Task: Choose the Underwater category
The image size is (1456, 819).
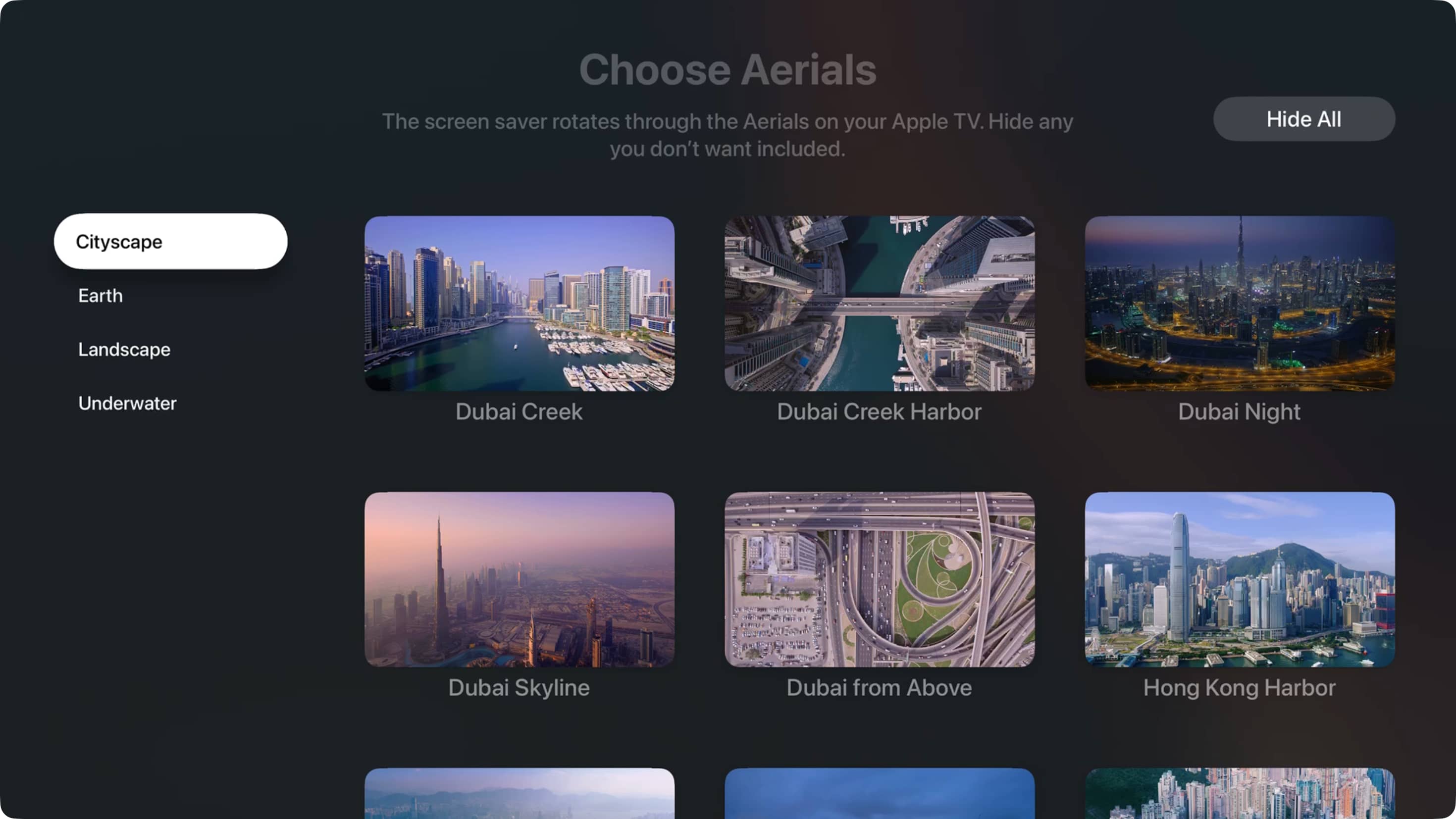Action: [127, 403]
